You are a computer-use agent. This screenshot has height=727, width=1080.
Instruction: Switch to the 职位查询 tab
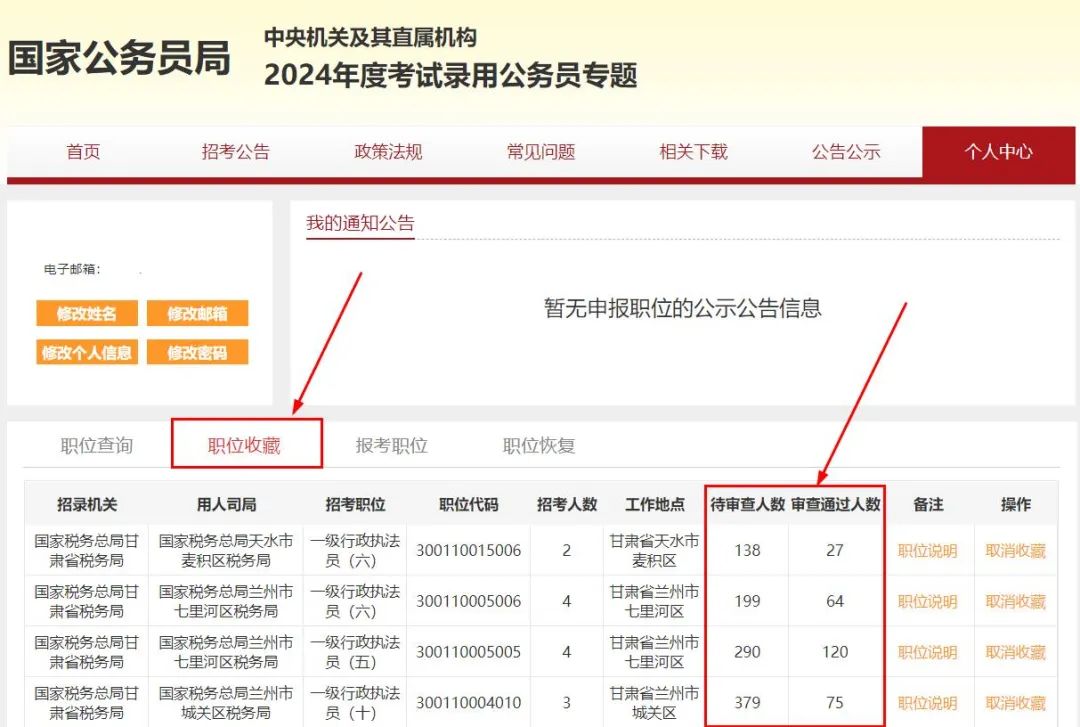96,445
